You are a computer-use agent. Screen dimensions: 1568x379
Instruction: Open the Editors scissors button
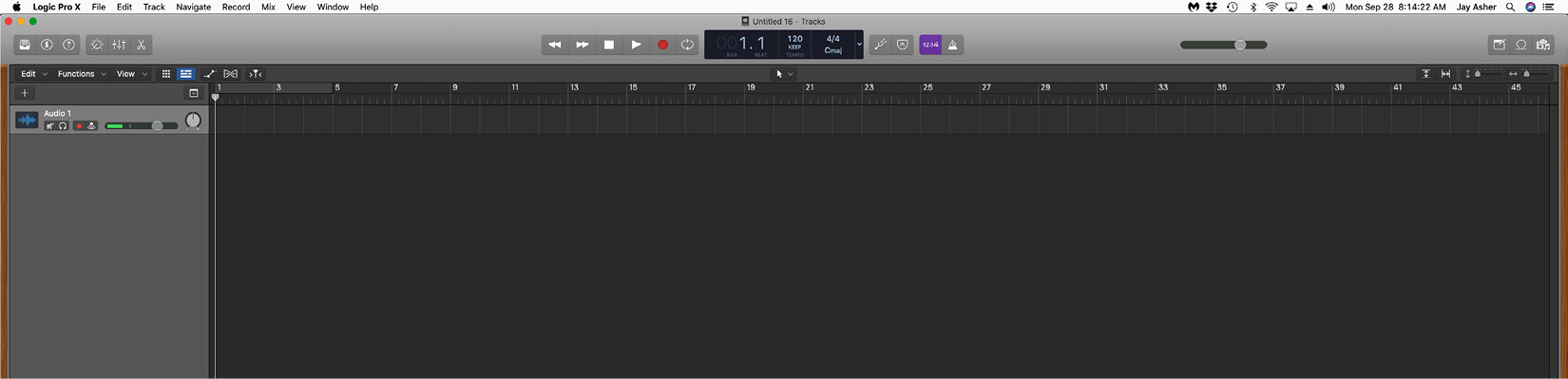(x=141, y=45)
